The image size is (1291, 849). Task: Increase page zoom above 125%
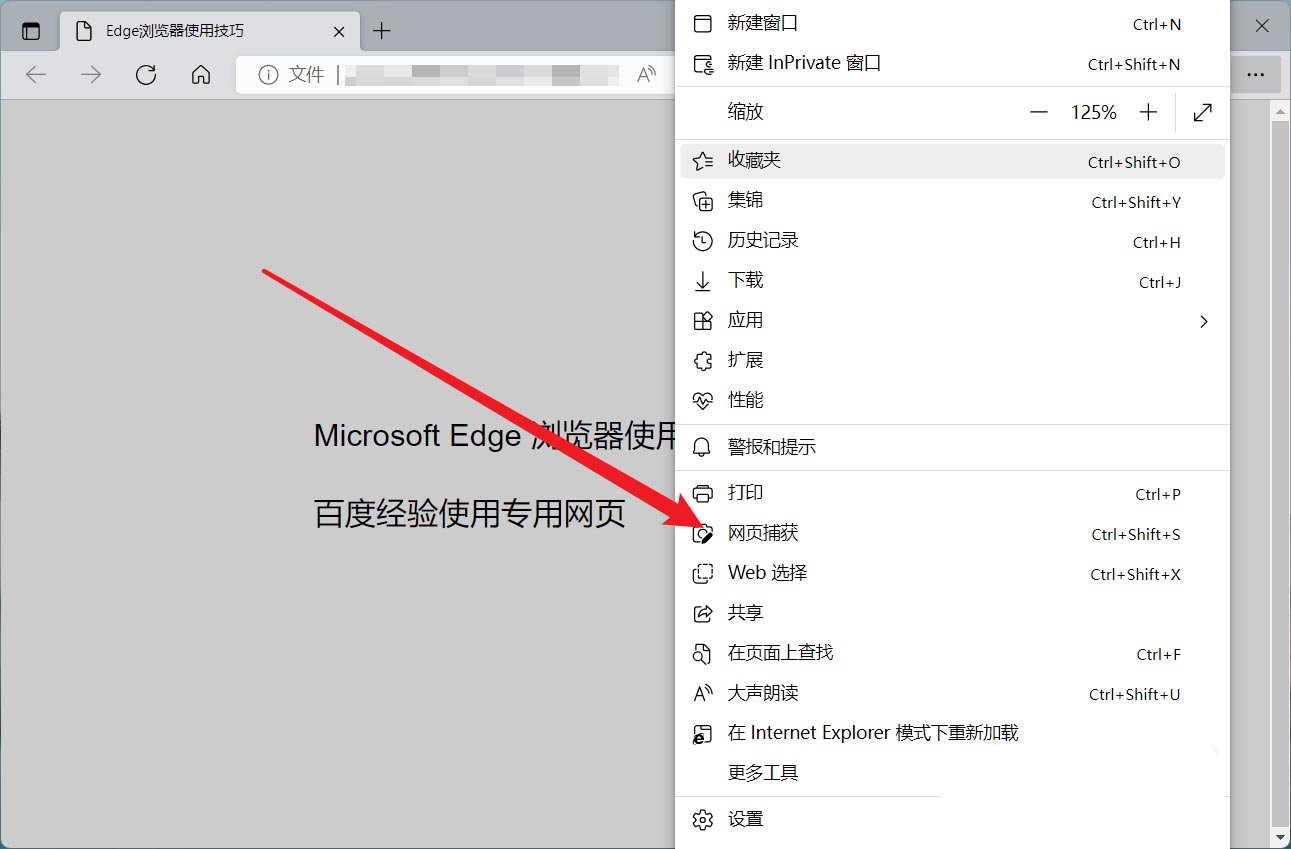tap(1148, 112)
